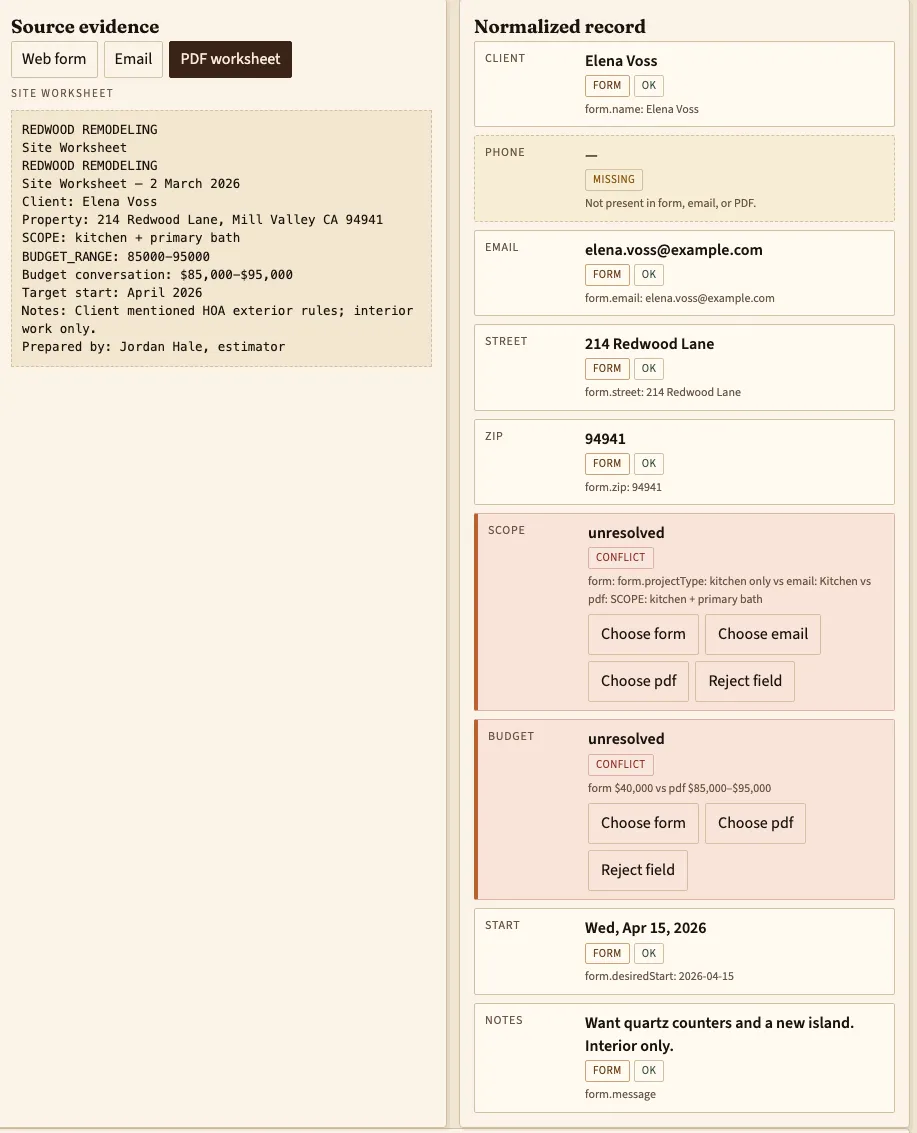The width and height of the screenshot is (917, 1133).
Task: Click the 'SITE WORKSHEET' label
Action: coord(62,93)
